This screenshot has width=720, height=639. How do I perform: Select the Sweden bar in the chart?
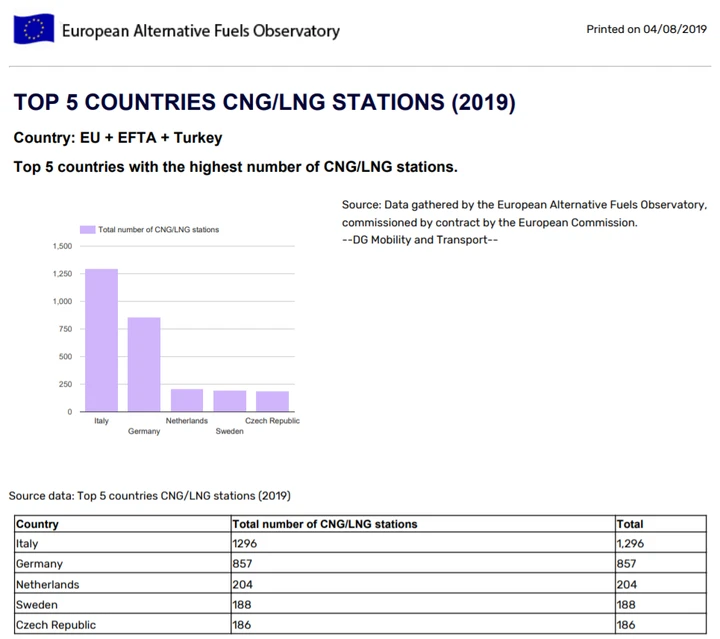230,401
